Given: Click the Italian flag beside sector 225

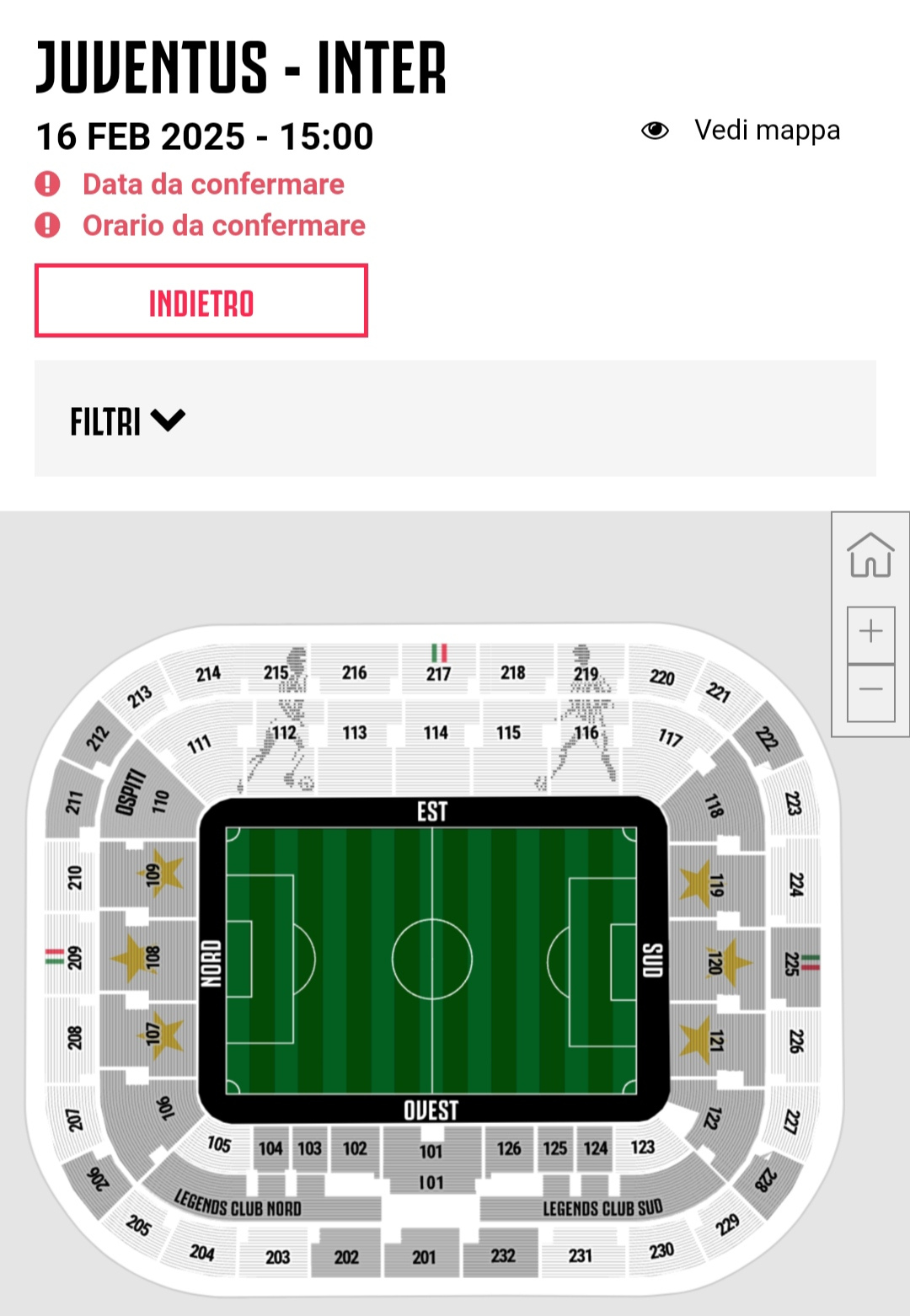Looking at the screenshot, I should coord(810,962).
